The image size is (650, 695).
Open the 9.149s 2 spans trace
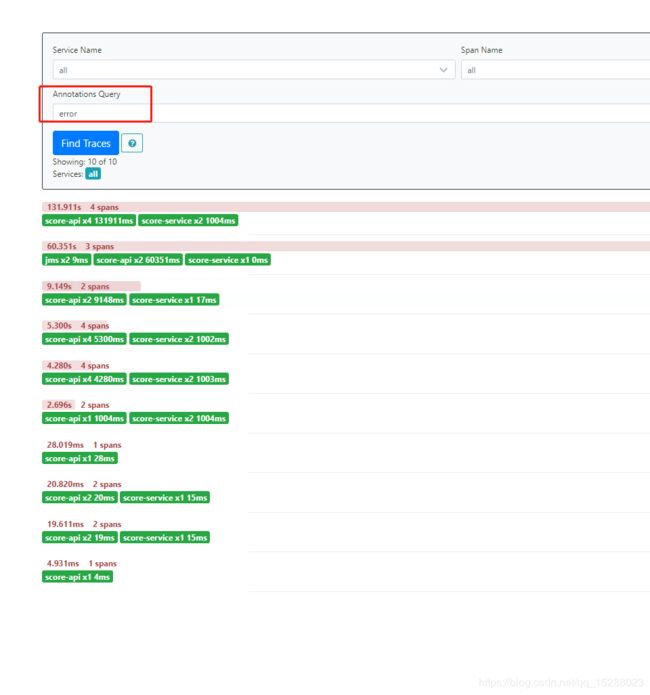[91, 286]
